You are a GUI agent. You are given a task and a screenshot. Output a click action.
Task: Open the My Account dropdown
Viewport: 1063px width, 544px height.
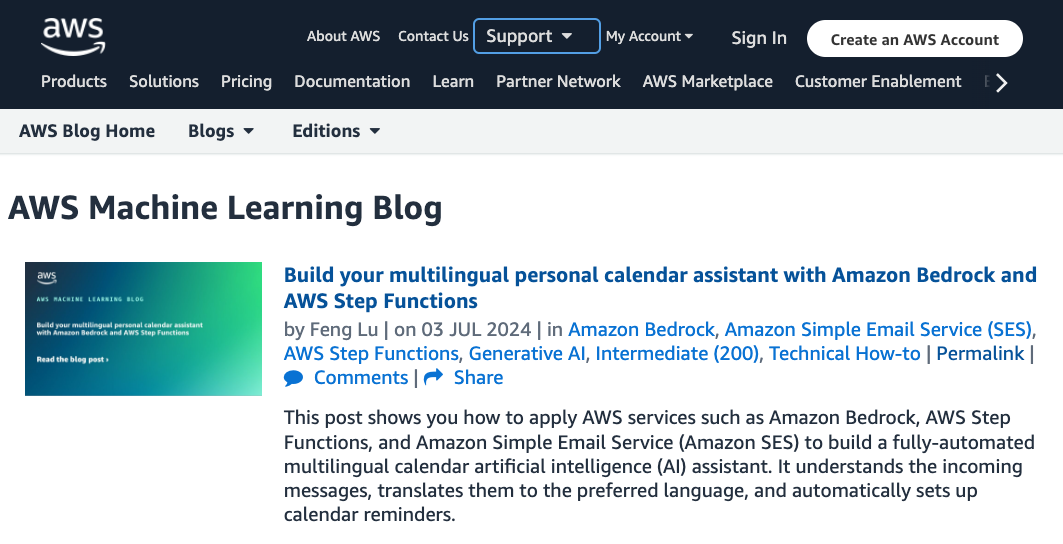(649, 37)
